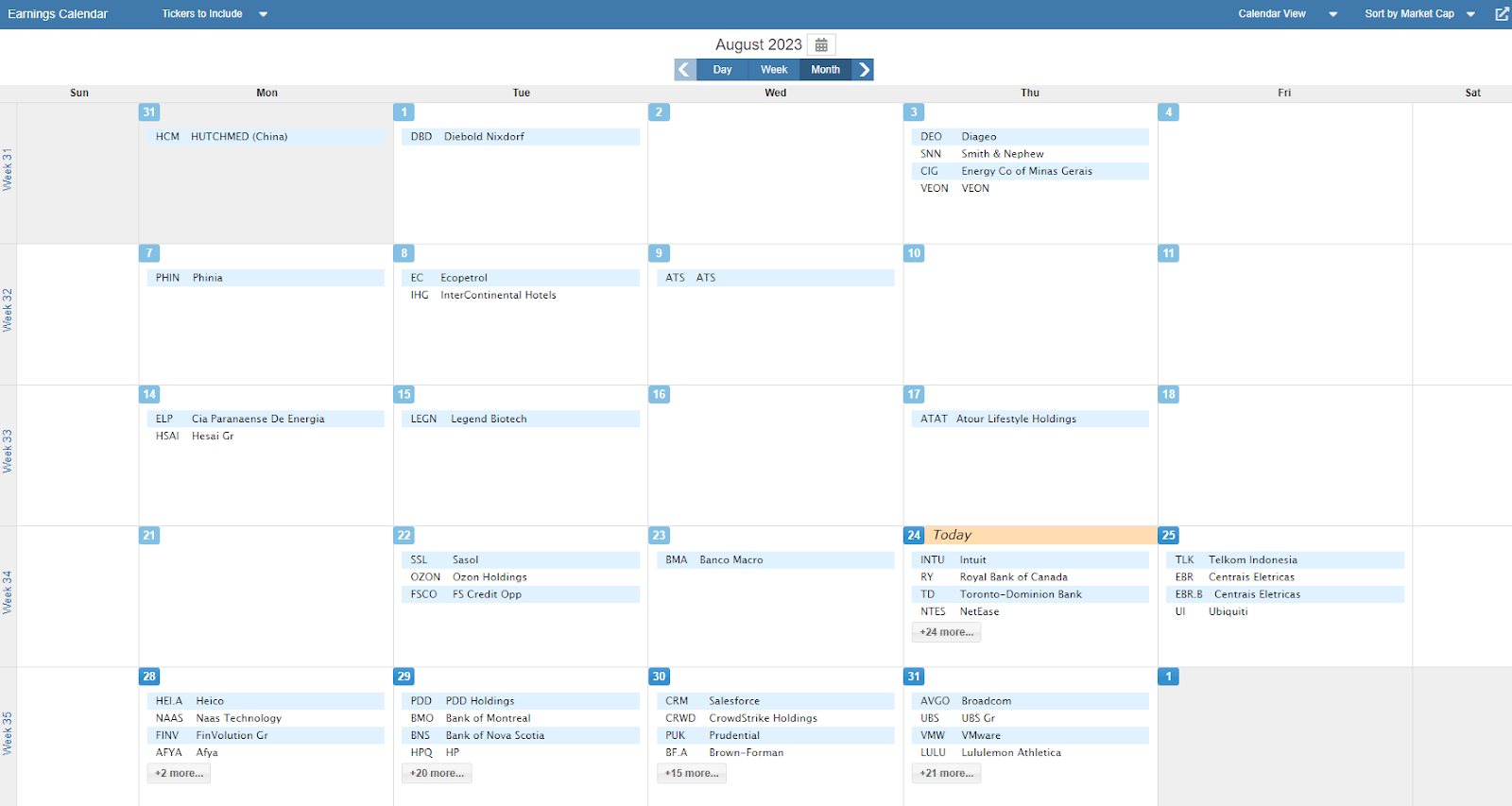Image resolution: width=1512 pixels, height=806 pixels.
Task: Select date number 24 marked Today
Action: pos(914,535)
